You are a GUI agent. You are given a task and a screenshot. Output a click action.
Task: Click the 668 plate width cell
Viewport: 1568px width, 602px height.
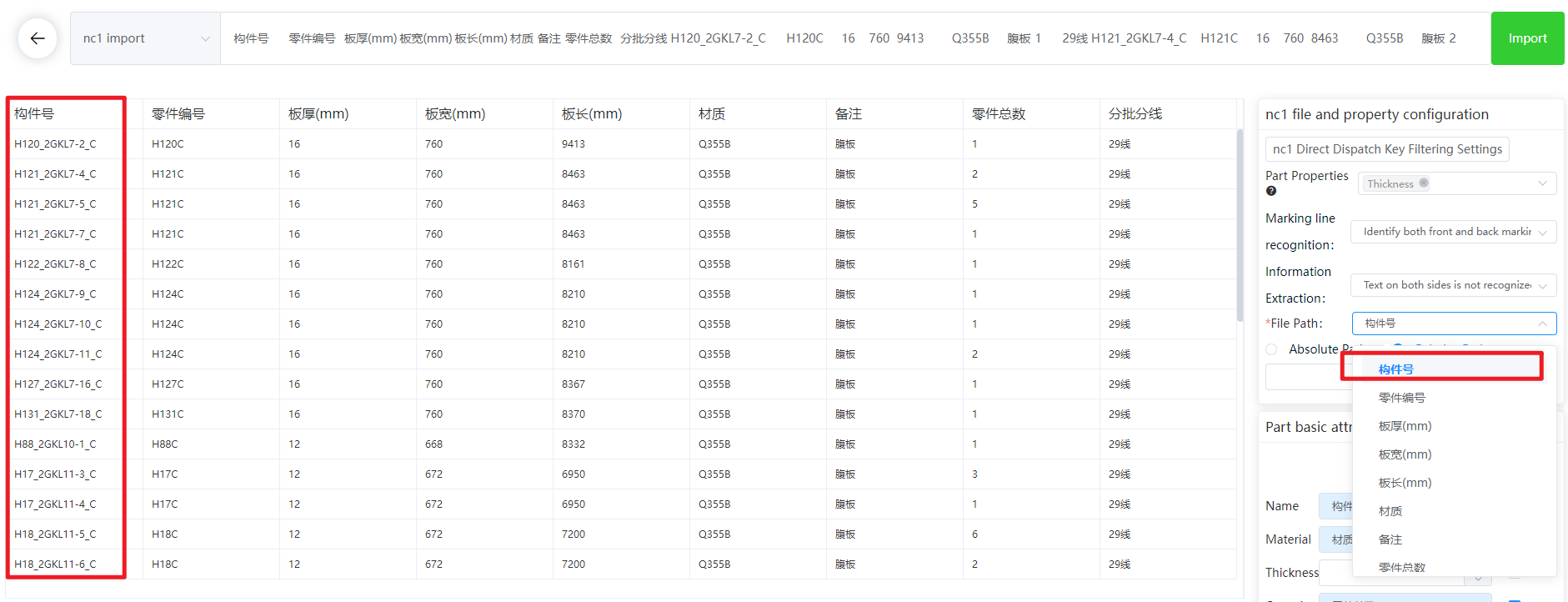(x=484, y=444)
